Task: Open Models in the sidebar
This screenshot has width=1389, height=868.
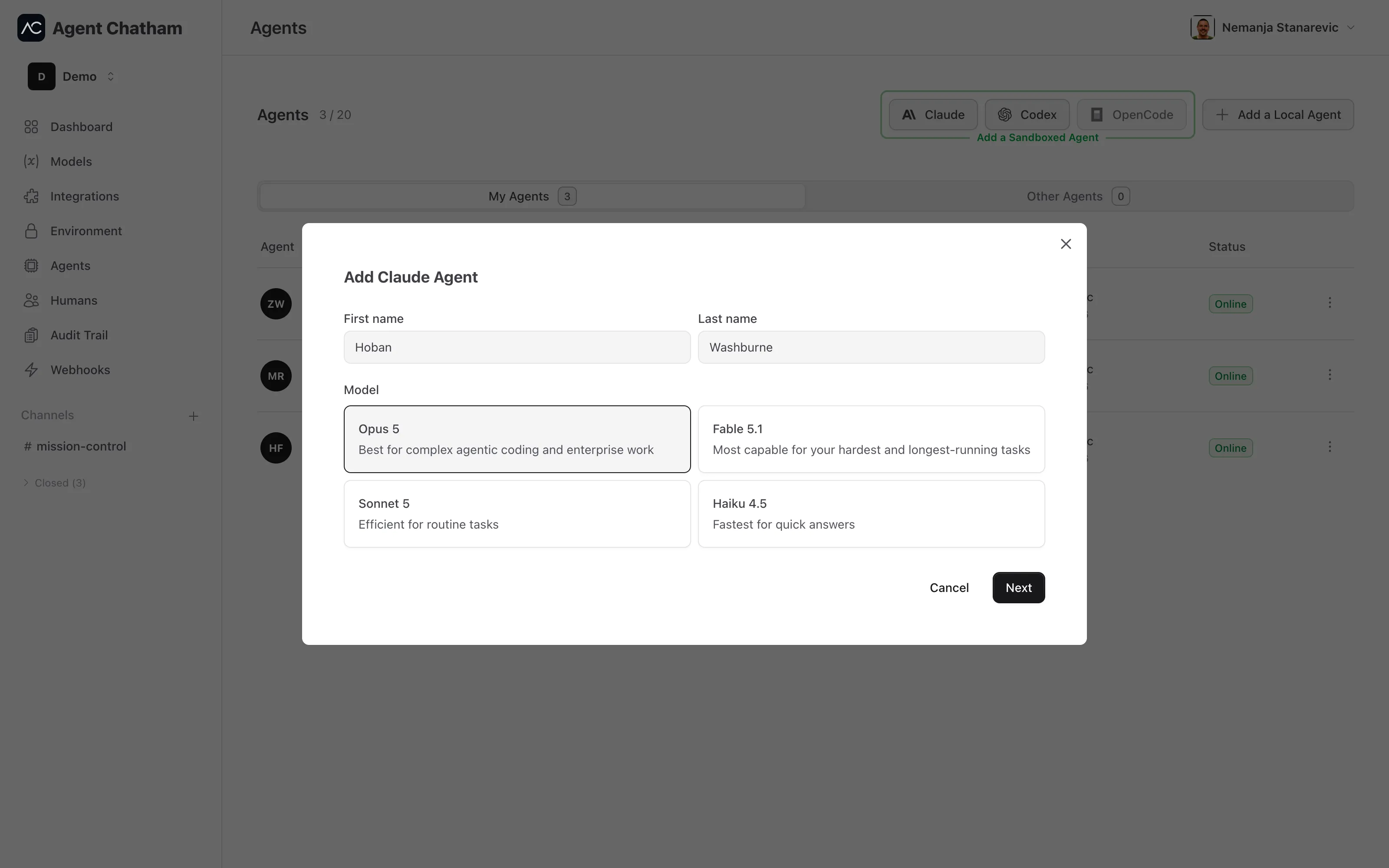Action: 71,161
